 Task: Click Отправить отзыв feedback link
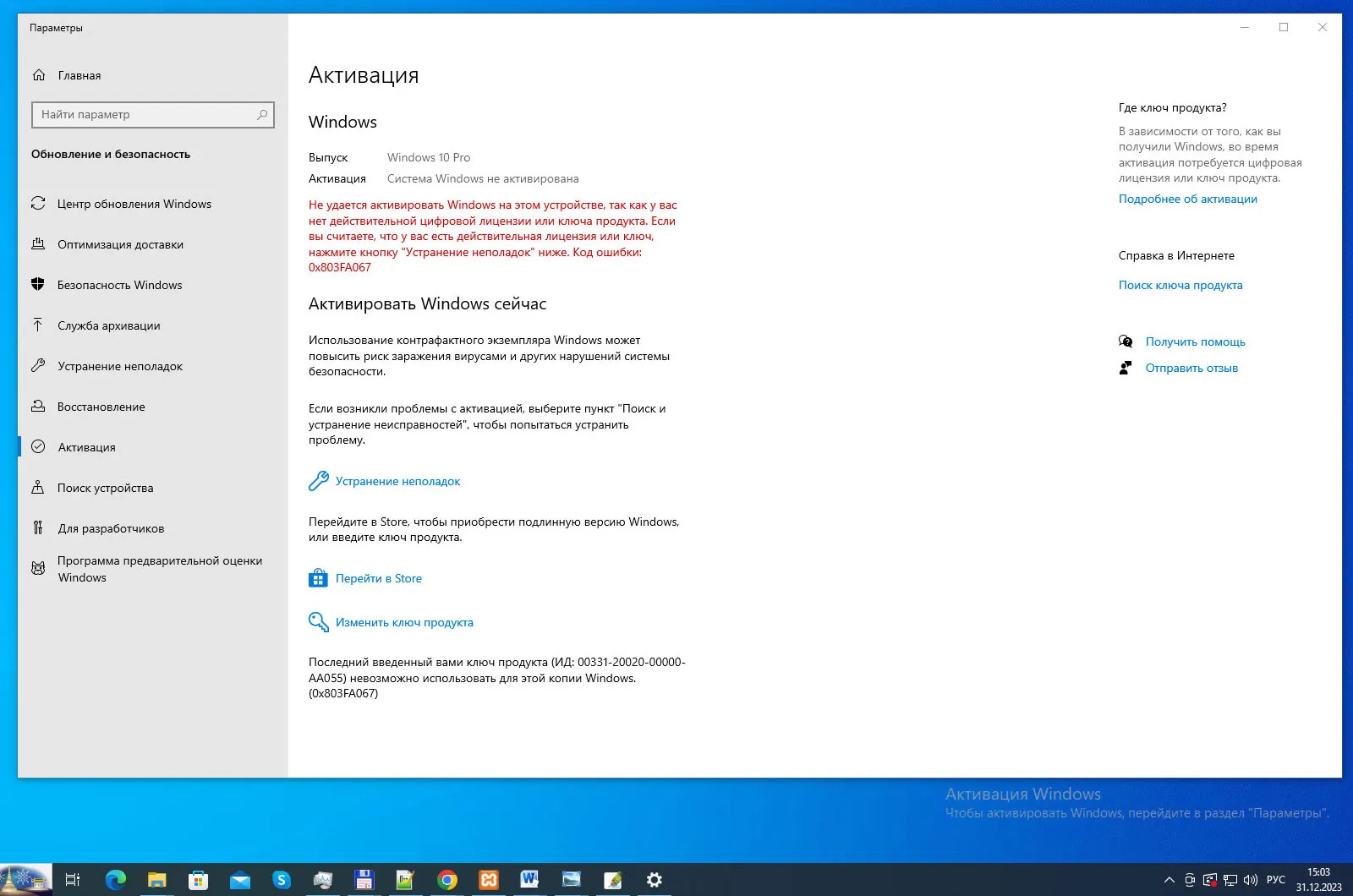point(1191,368)
